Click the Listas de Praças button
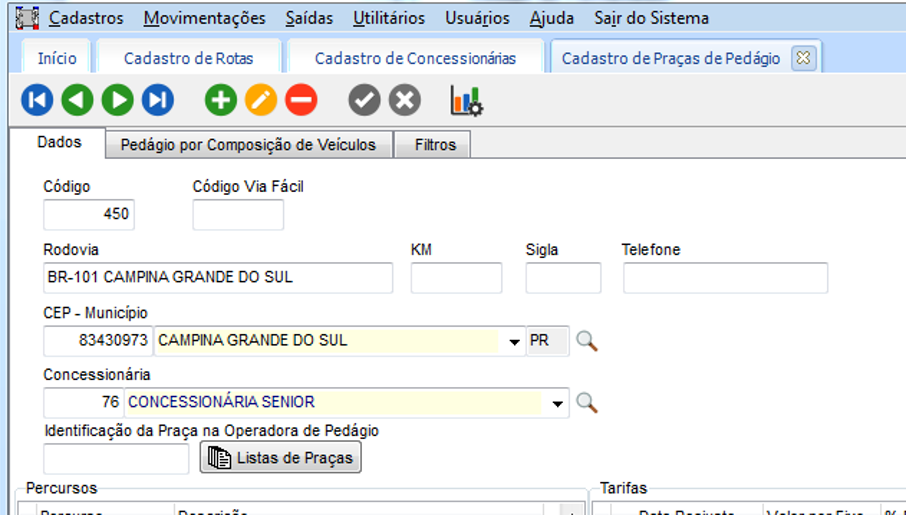Image resolution: width=907 pixels, height=517 pixels. click(281, 458)
